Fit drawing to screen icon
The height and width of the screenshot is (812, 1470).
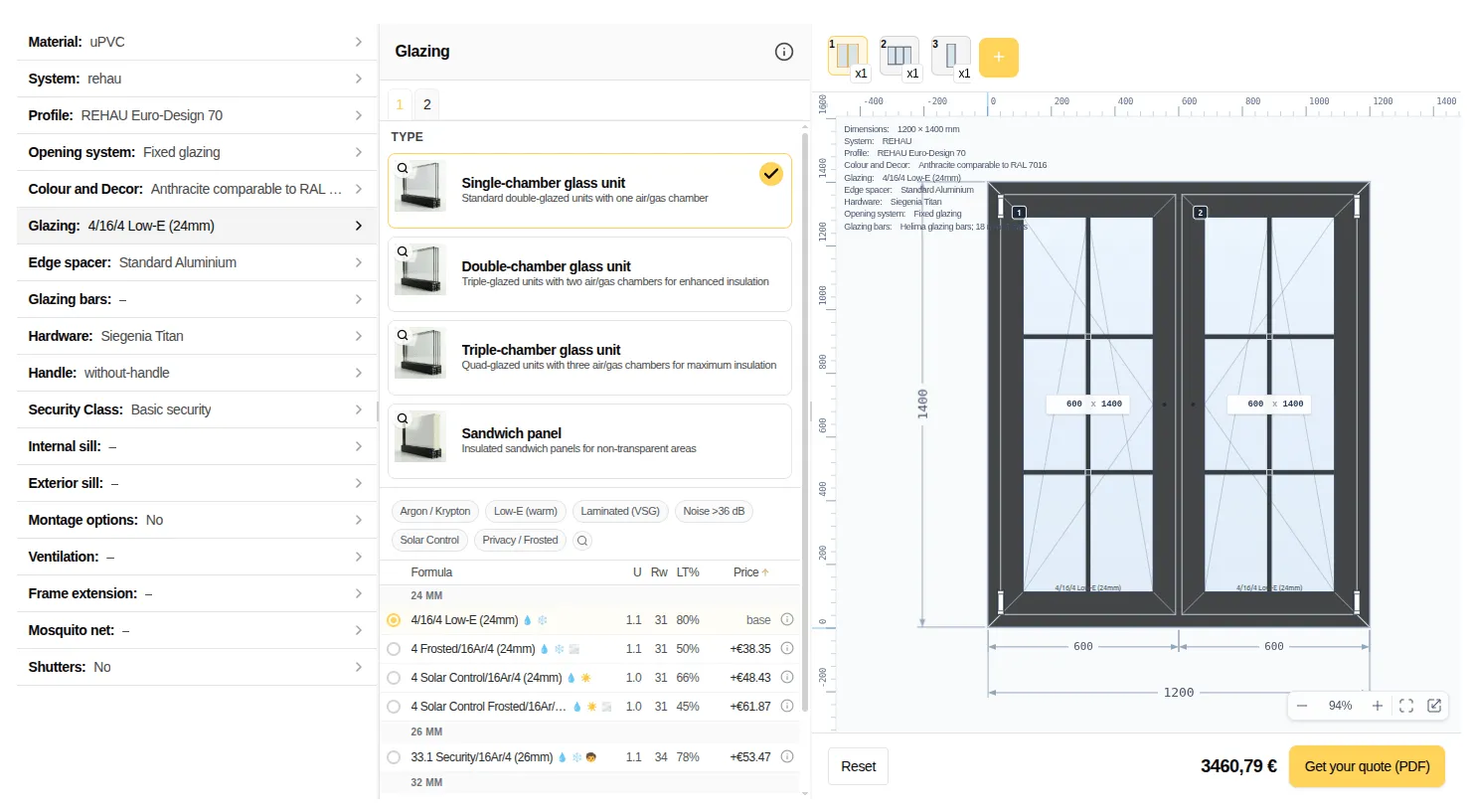click(x=1406, y=706)
